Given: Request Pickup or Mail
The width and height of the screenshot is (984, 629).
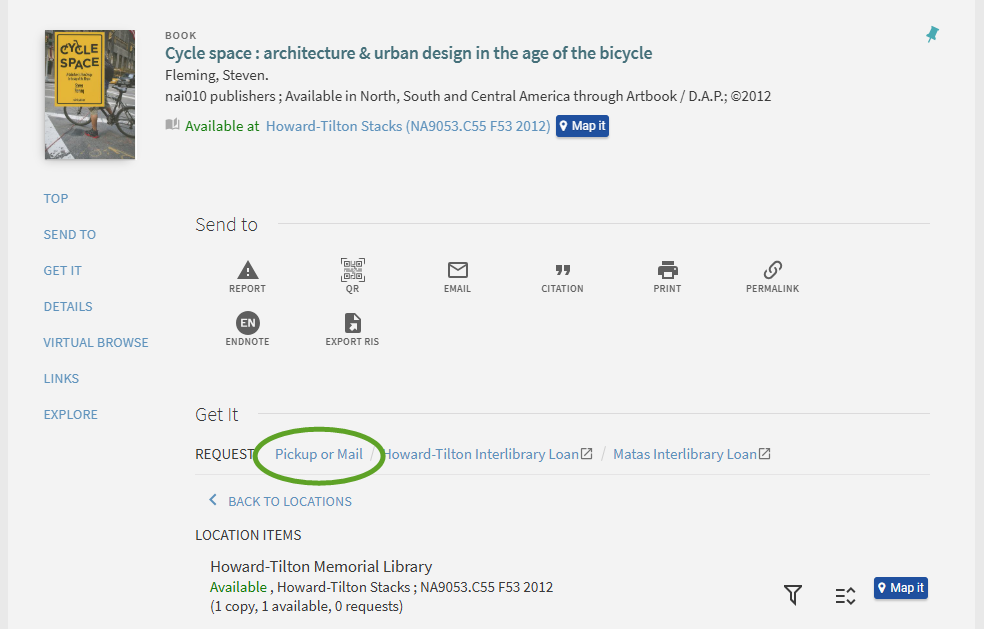Looking at the screenshot, I should click(319, 454).
